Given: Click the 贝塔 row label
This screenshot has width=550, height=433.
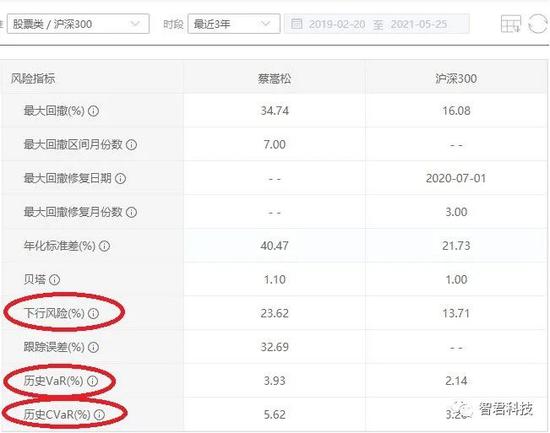Looking at the screenshot, I should click(34, 280).
